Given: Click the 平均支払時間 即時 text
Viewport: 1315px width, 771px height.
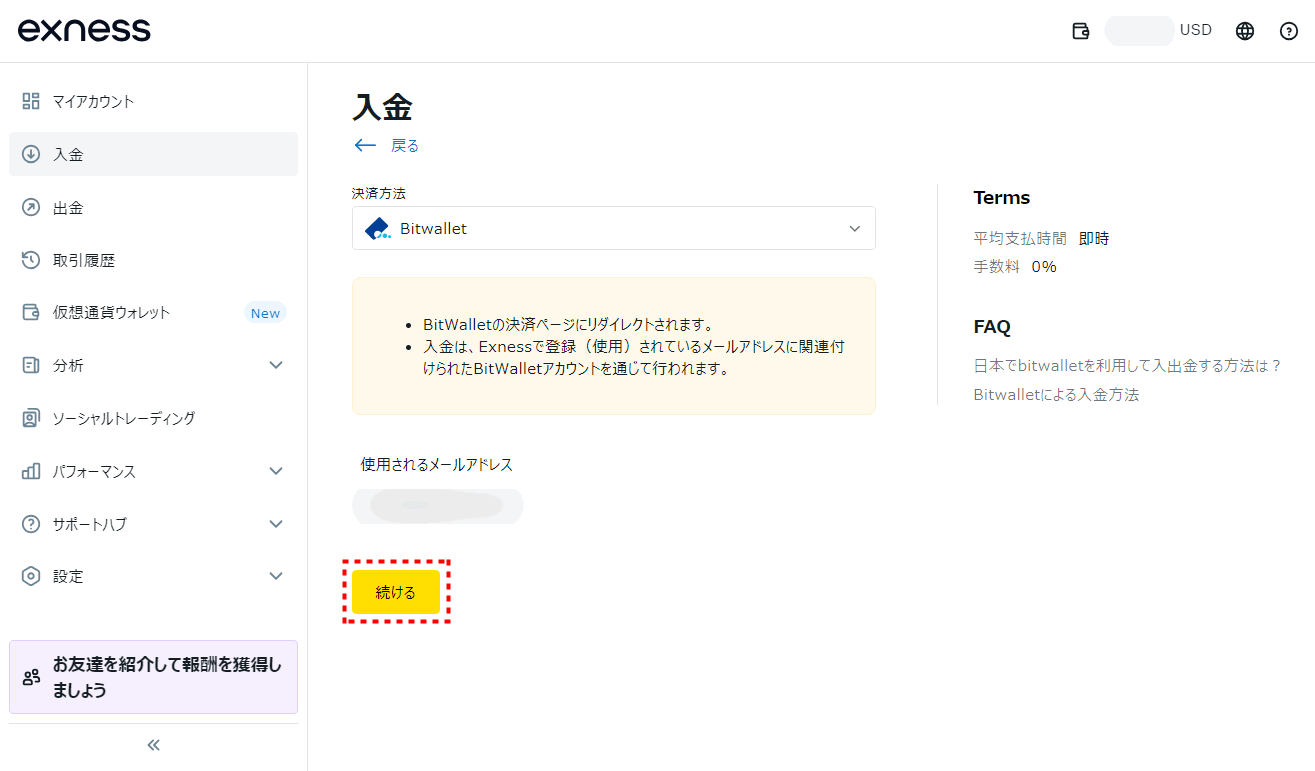Looking at the screenshot, I should click(x=1041, y=239).
